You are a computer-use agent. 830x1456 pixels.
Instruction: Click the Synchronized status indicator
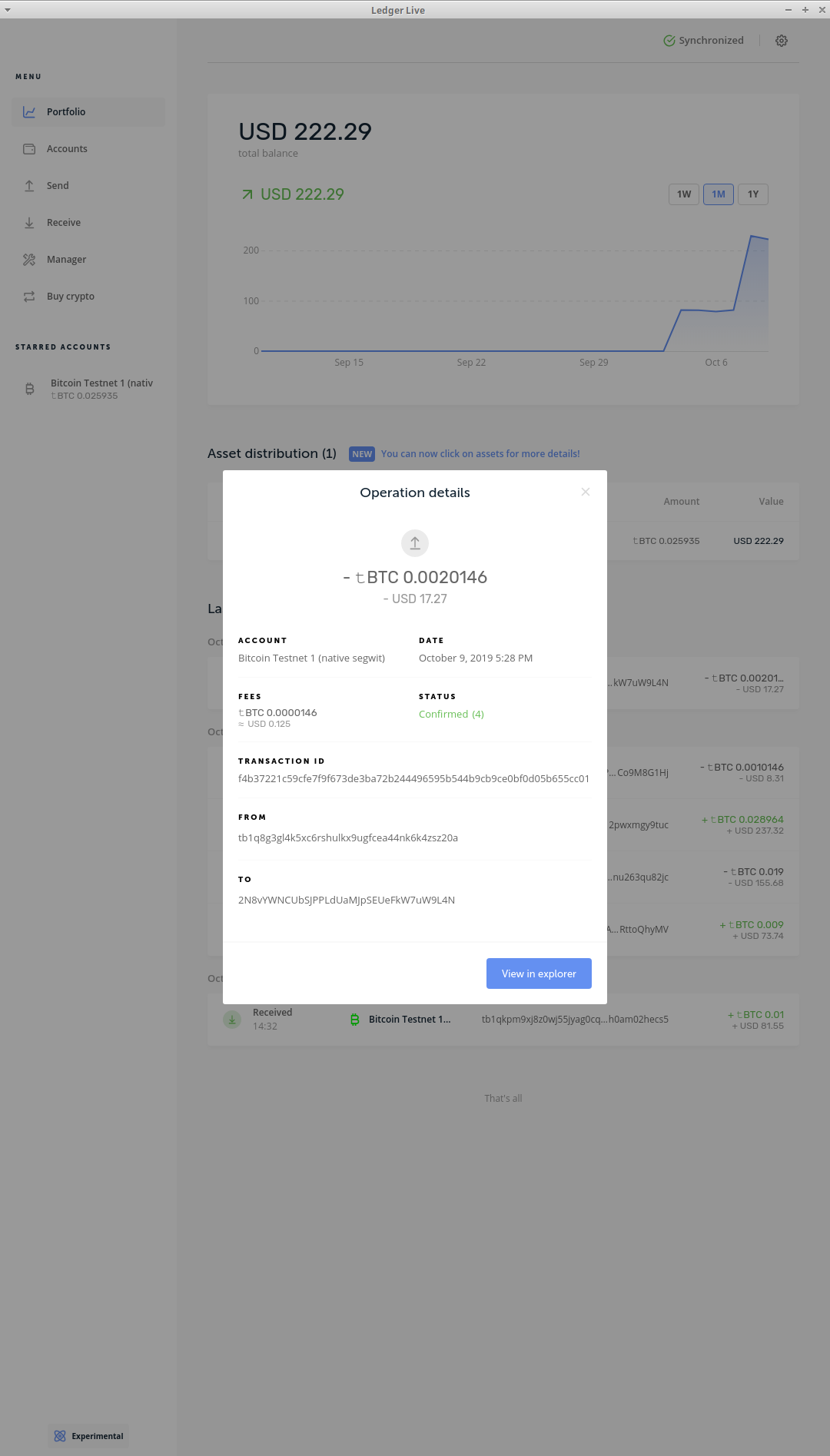pyautogui.click(x=704, y=41)
